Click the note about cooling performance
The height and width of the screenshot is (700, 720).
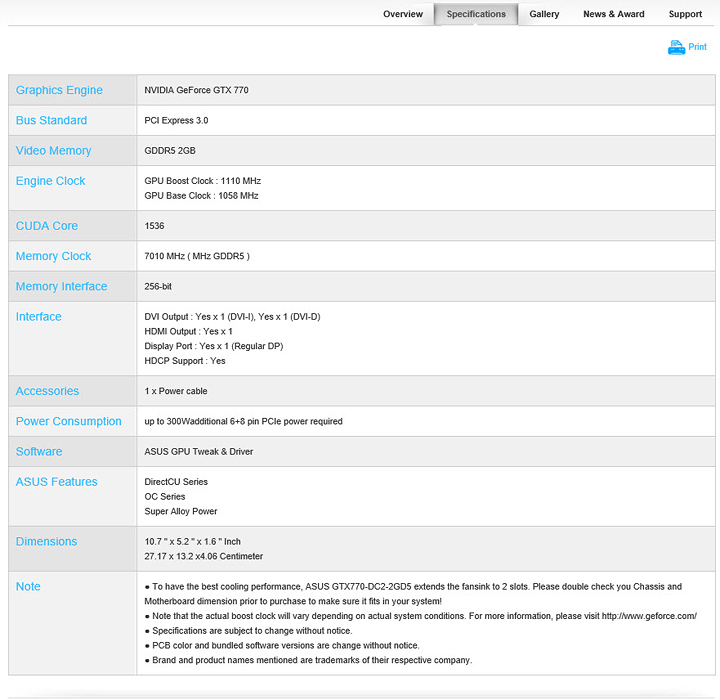click(x=413, y=594)
